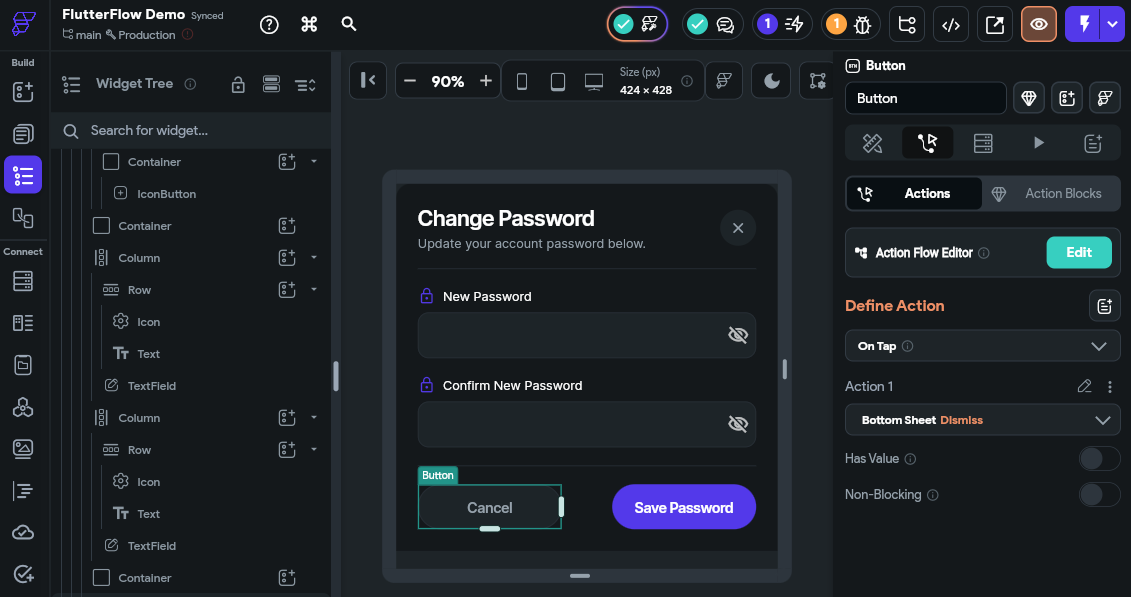
Task: Select desktop device size icon
Action: click(x=594, y=81)
